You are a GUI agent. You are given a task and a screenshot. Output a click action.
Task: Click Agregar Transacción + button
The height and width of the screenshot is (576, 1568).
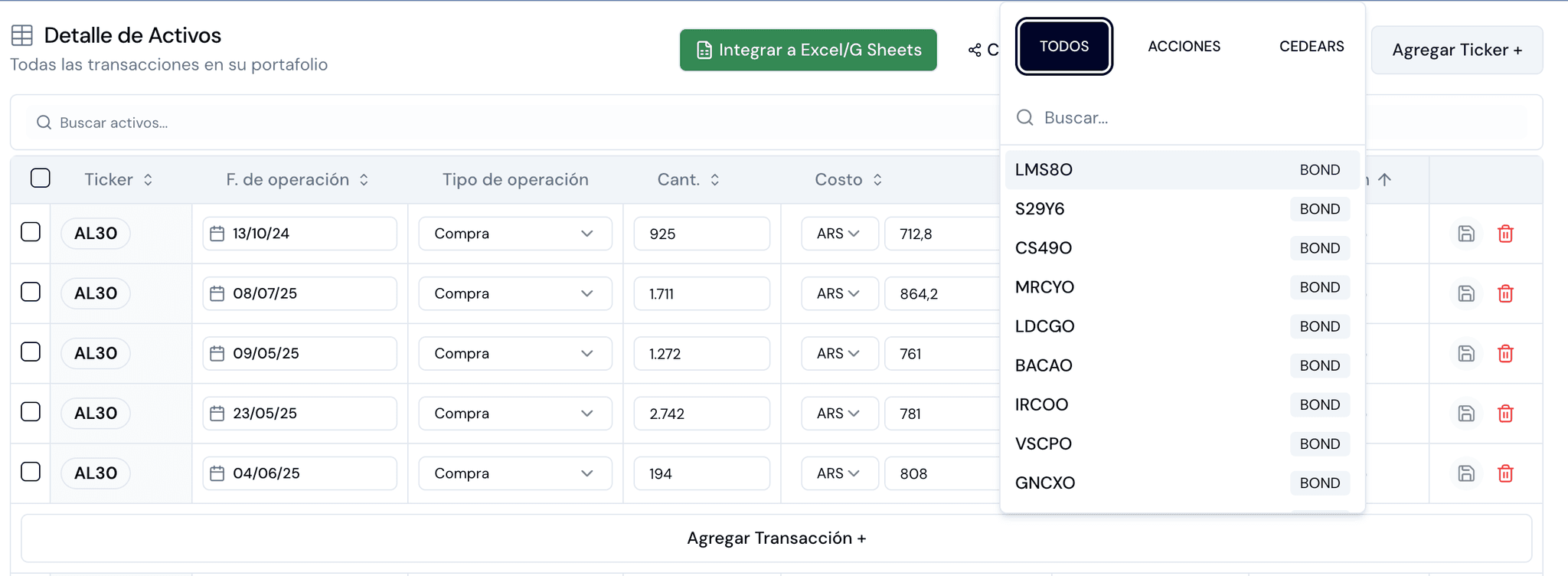(776, 538)
